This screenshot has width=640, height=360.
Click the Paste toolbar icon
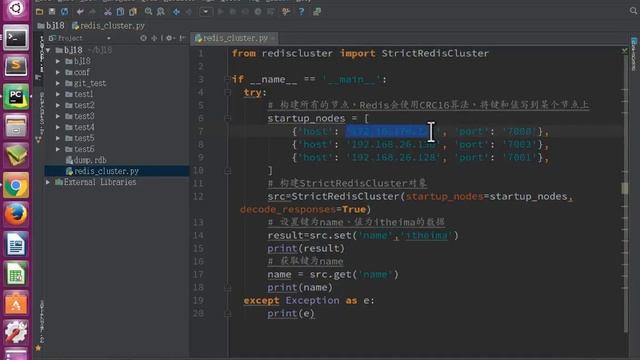click(133, 12)
